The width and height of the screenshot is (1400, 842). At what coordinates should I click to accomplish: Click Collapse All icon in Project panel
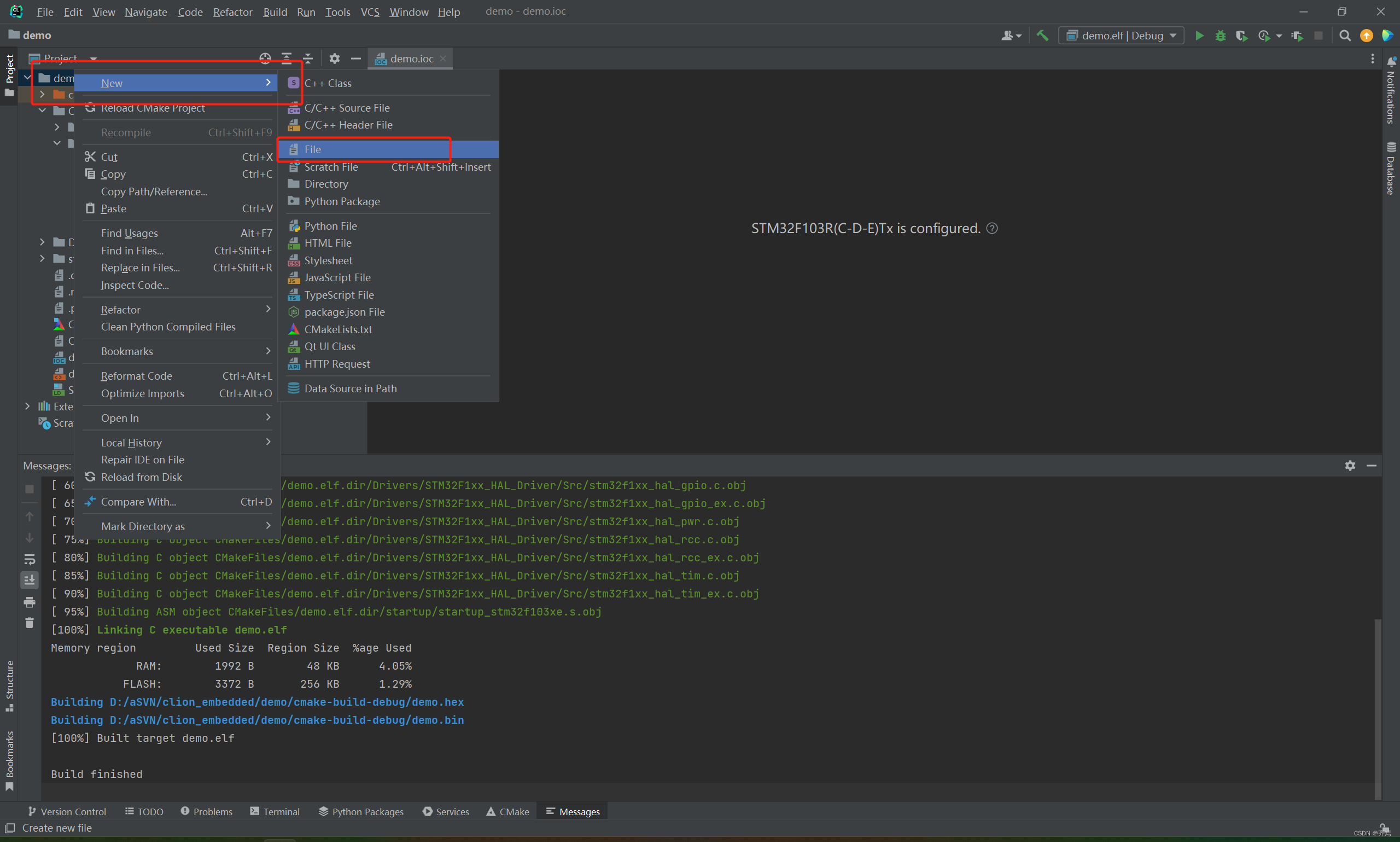(x=308, y=59)
